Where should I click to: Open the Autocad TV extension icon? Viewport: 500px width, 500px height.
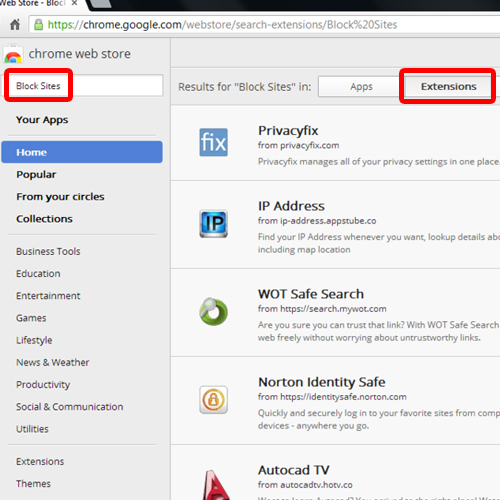(215, 485)
